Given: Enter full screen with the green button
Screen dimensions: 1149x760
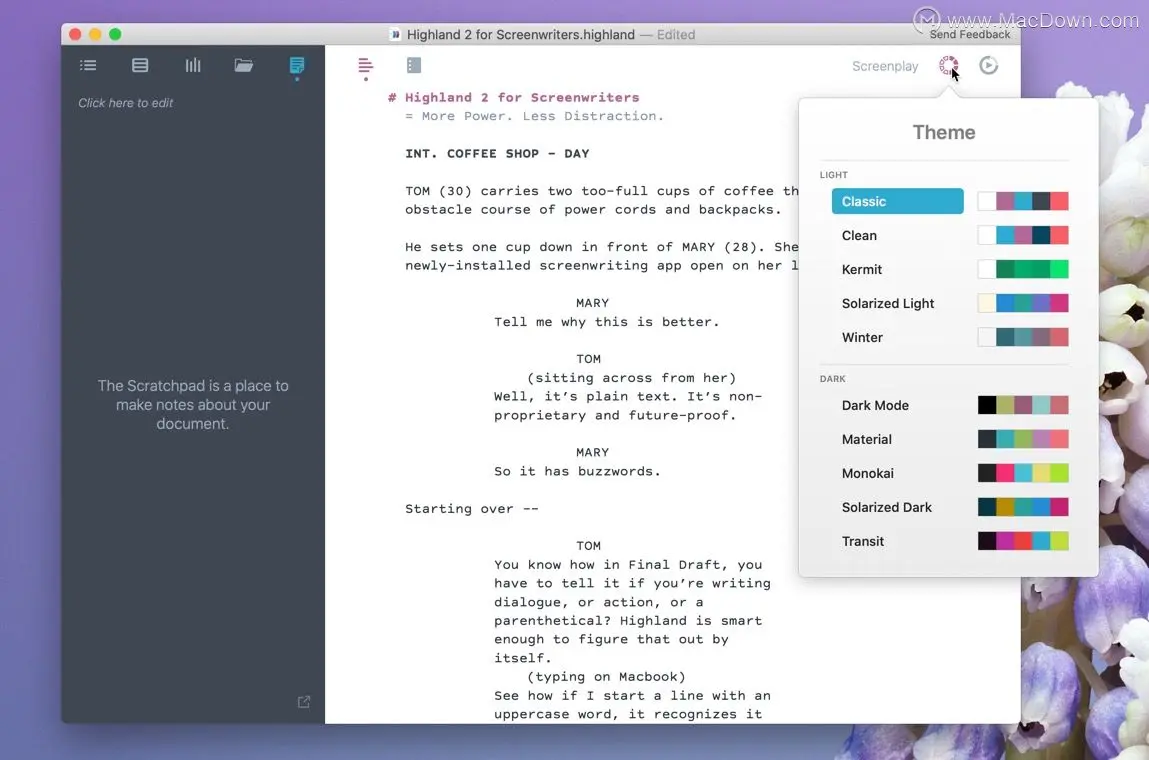Looking at the screenshot, I should 115,34.
